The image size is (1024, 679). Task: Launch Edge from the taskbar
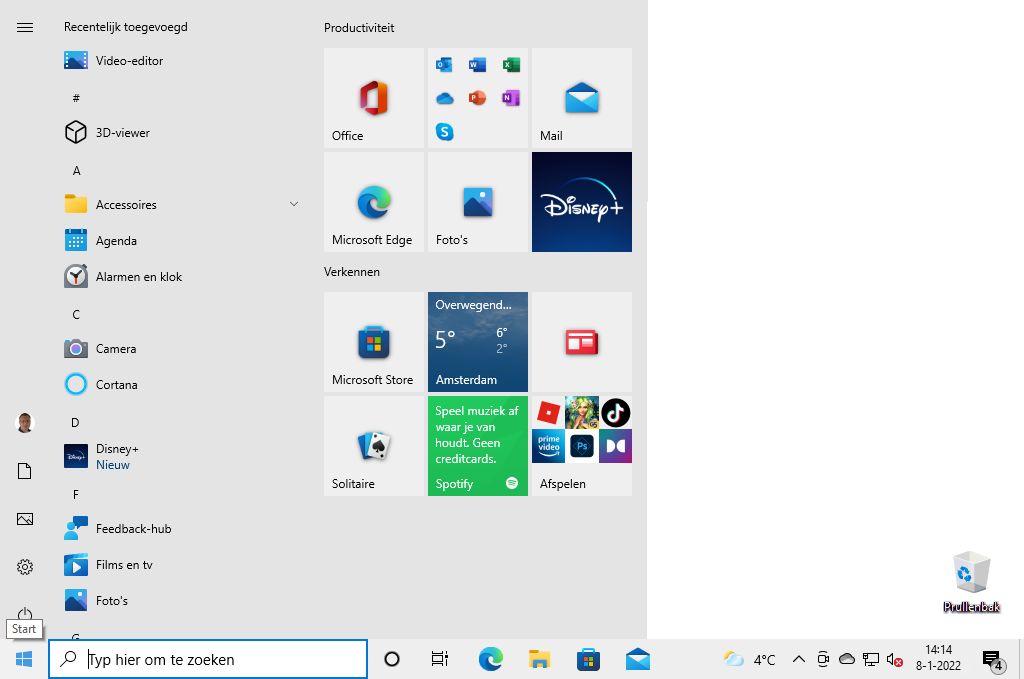(x=490, y=659)
